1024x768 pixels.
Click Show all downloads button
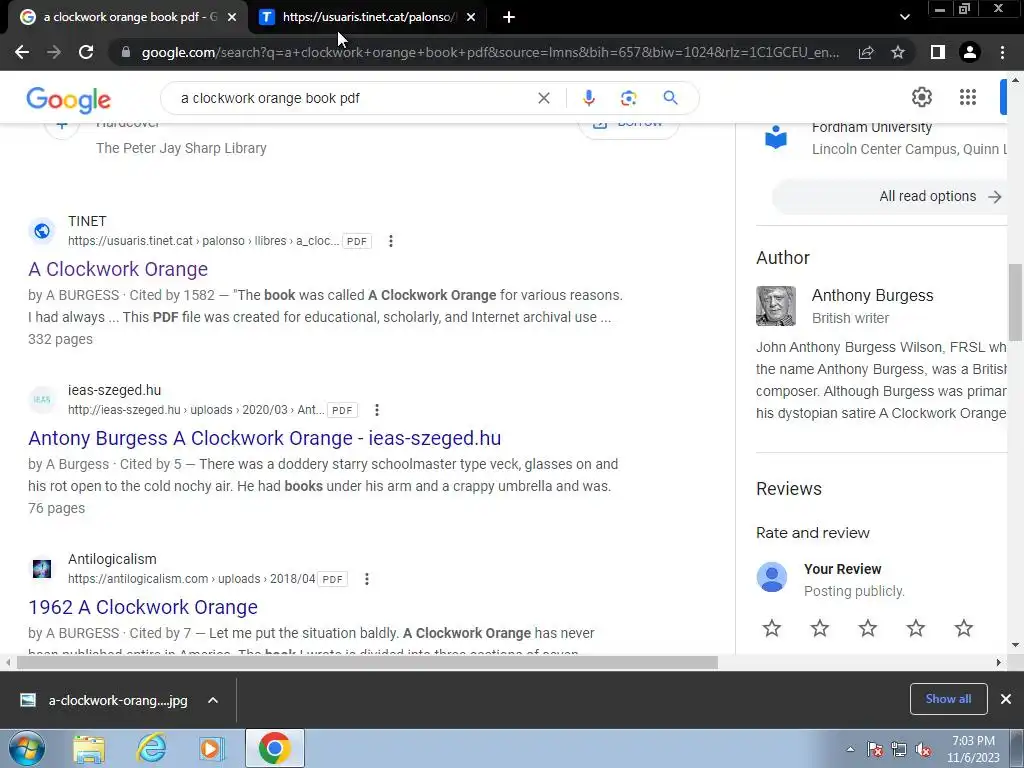click(948, 699)
